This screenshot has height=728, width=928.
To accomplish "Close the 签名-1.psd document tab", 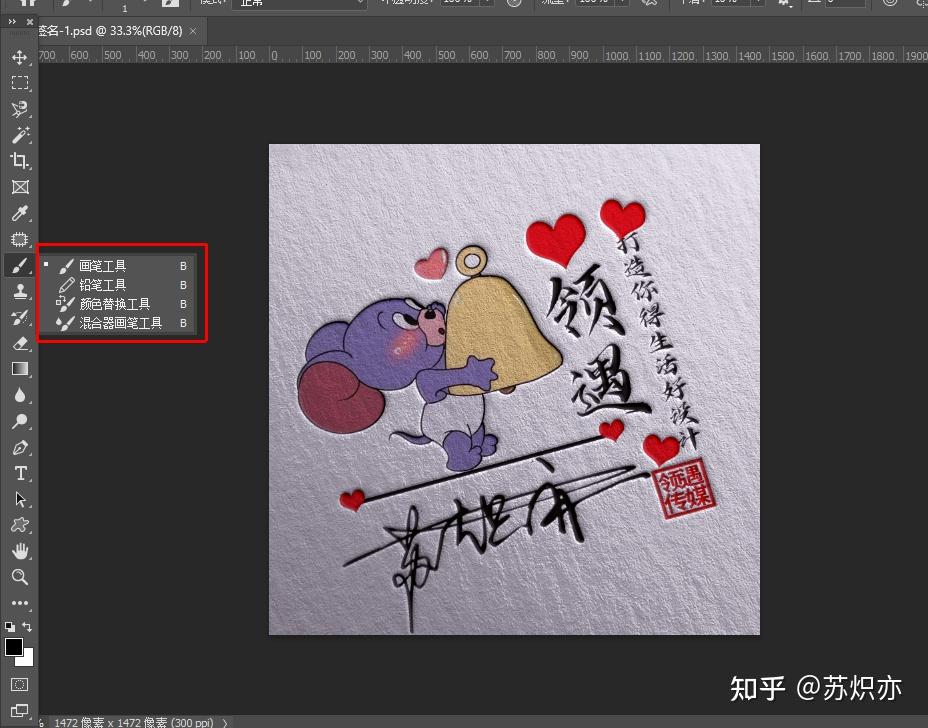I will 193,31.
